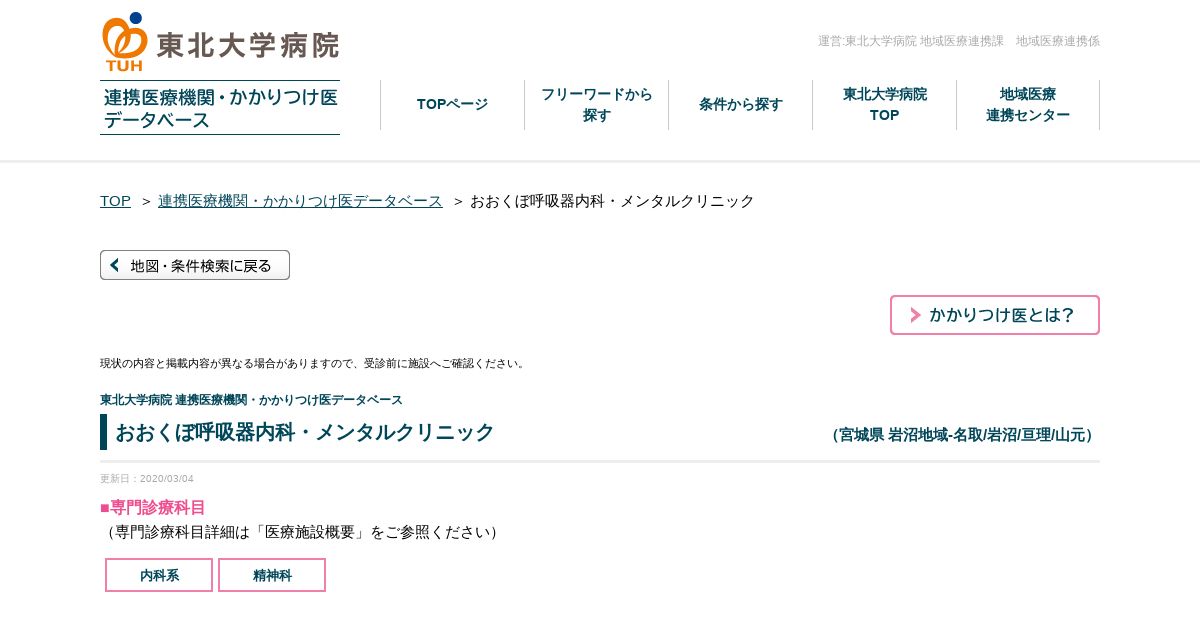Click the pink chevron on かかりつけ医とは？

click(x=915, y=315)
